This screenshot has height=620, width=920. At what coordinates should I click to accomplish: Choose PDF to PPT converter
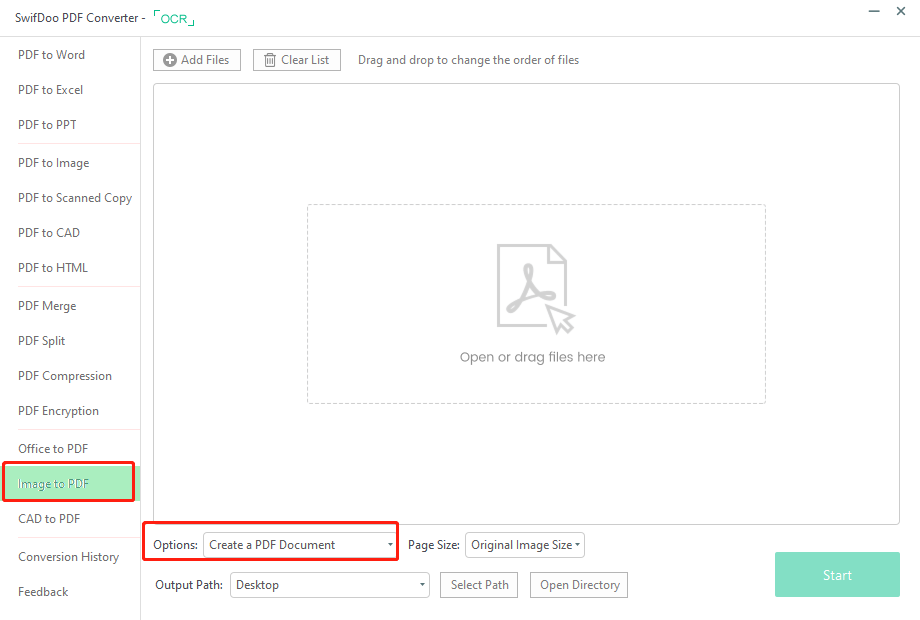(x=47, y=124)
